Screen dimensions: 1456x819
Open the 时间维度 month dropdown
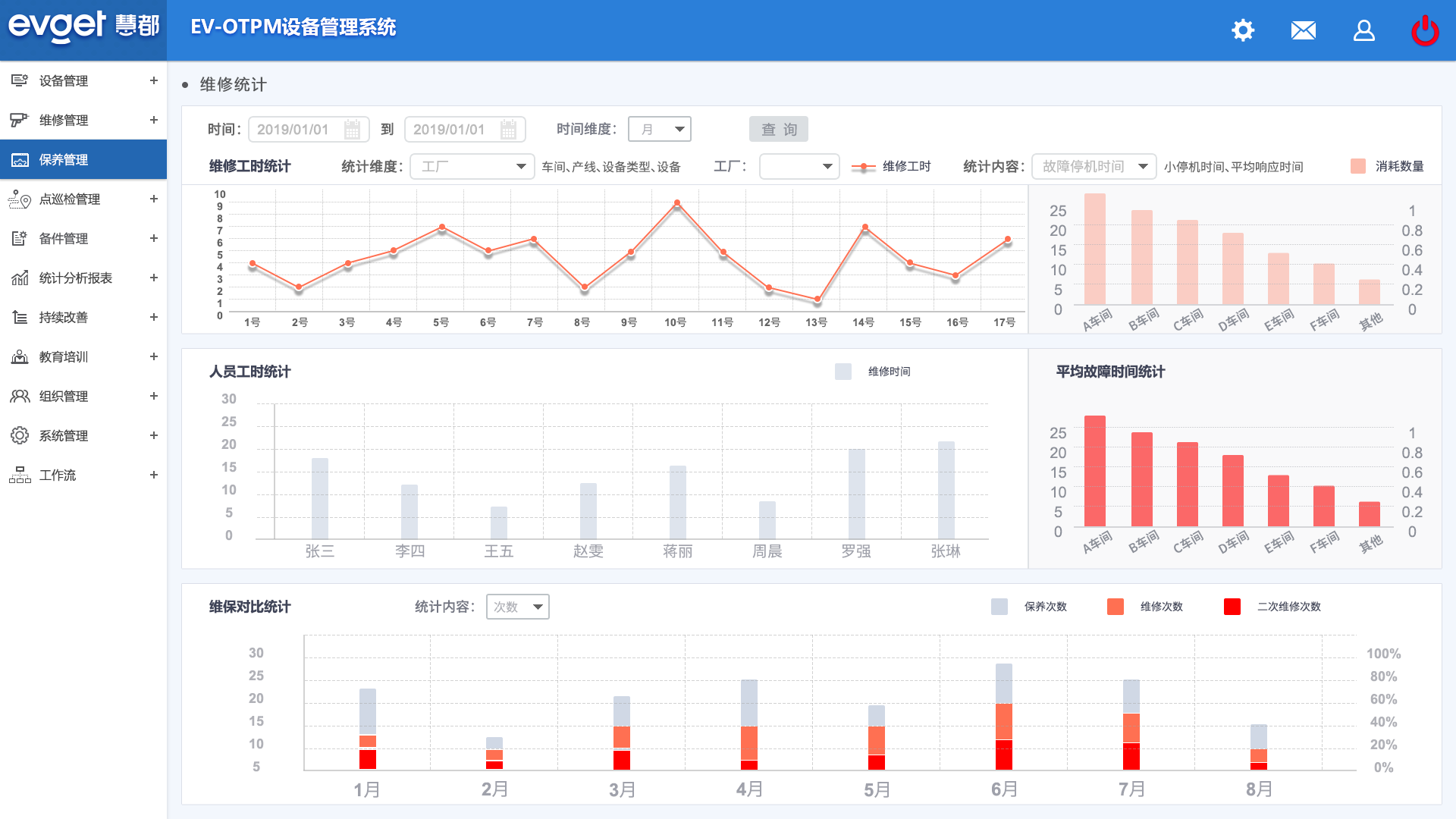pos(659,130)
